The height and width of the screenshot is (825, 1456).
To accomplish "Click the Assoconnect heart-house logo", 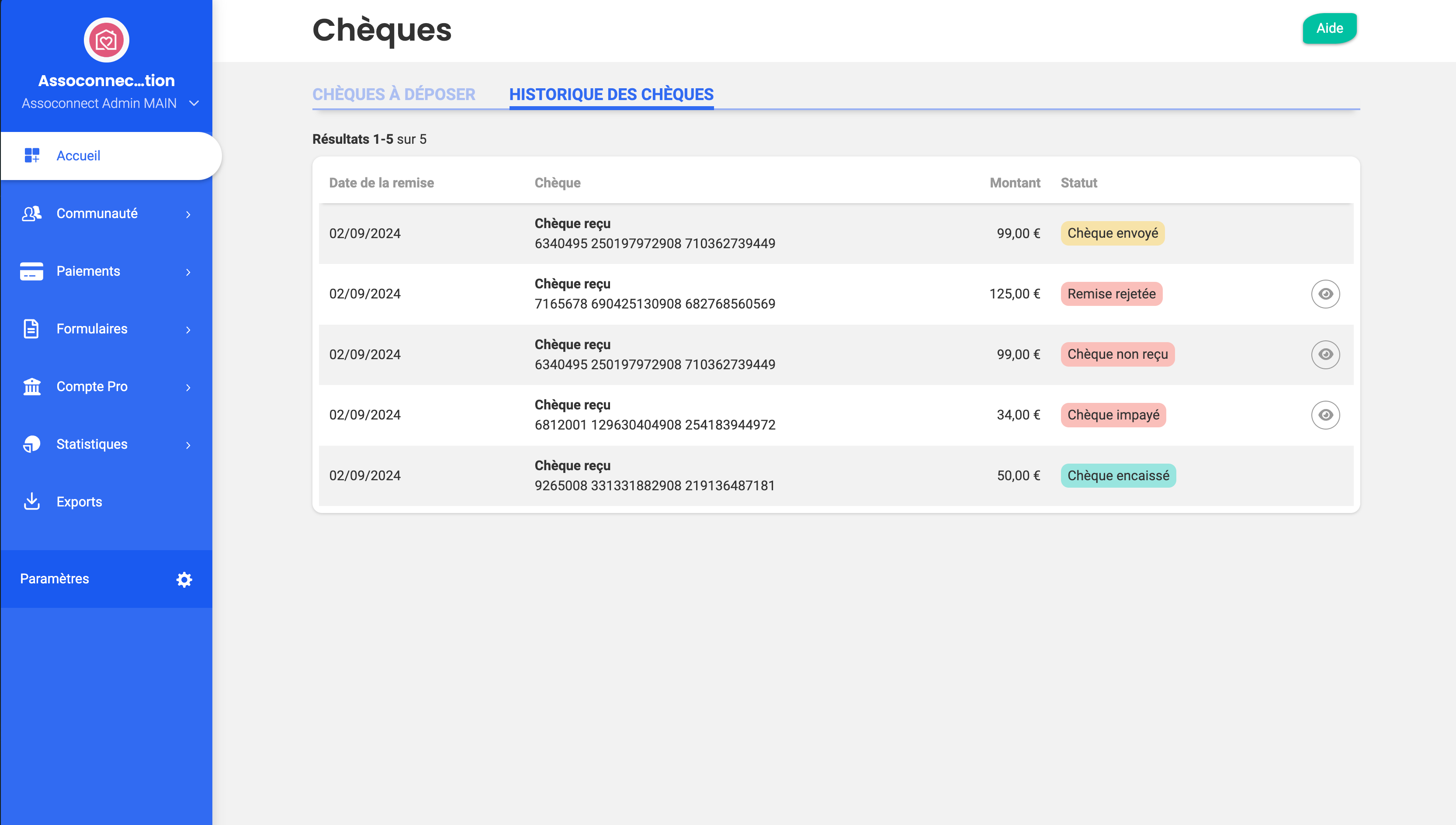I will pos(107,40).
